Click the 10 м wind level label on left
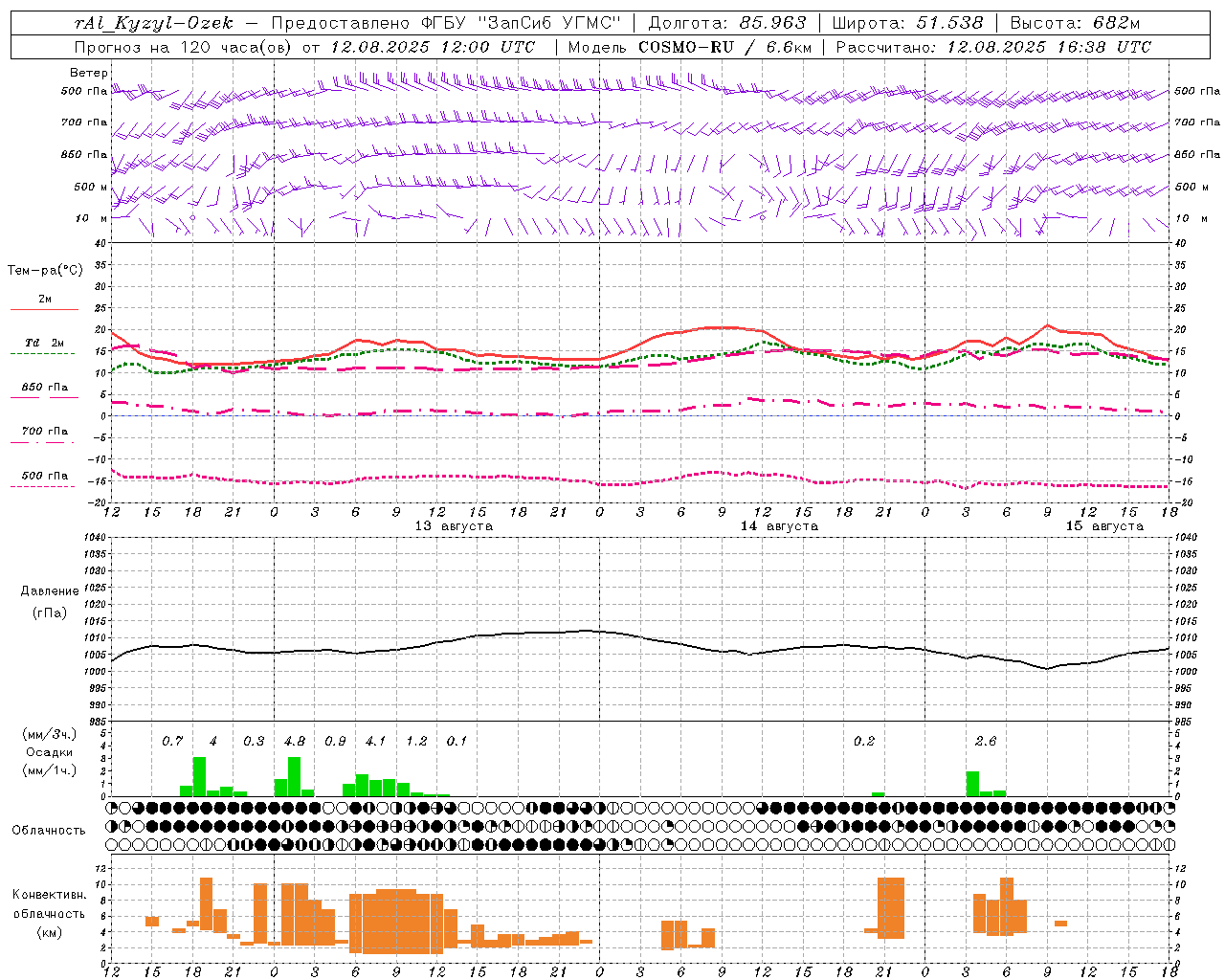1225x980 pixels. point(93,219)
